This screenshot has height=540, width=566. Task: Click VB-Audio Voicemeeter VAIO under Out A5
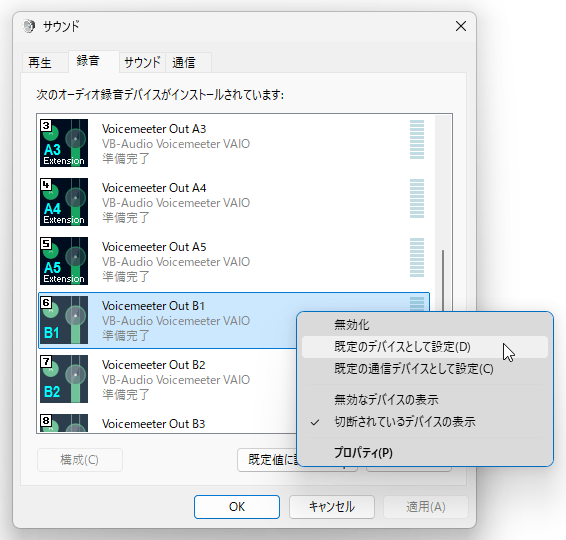pos(176,262)
